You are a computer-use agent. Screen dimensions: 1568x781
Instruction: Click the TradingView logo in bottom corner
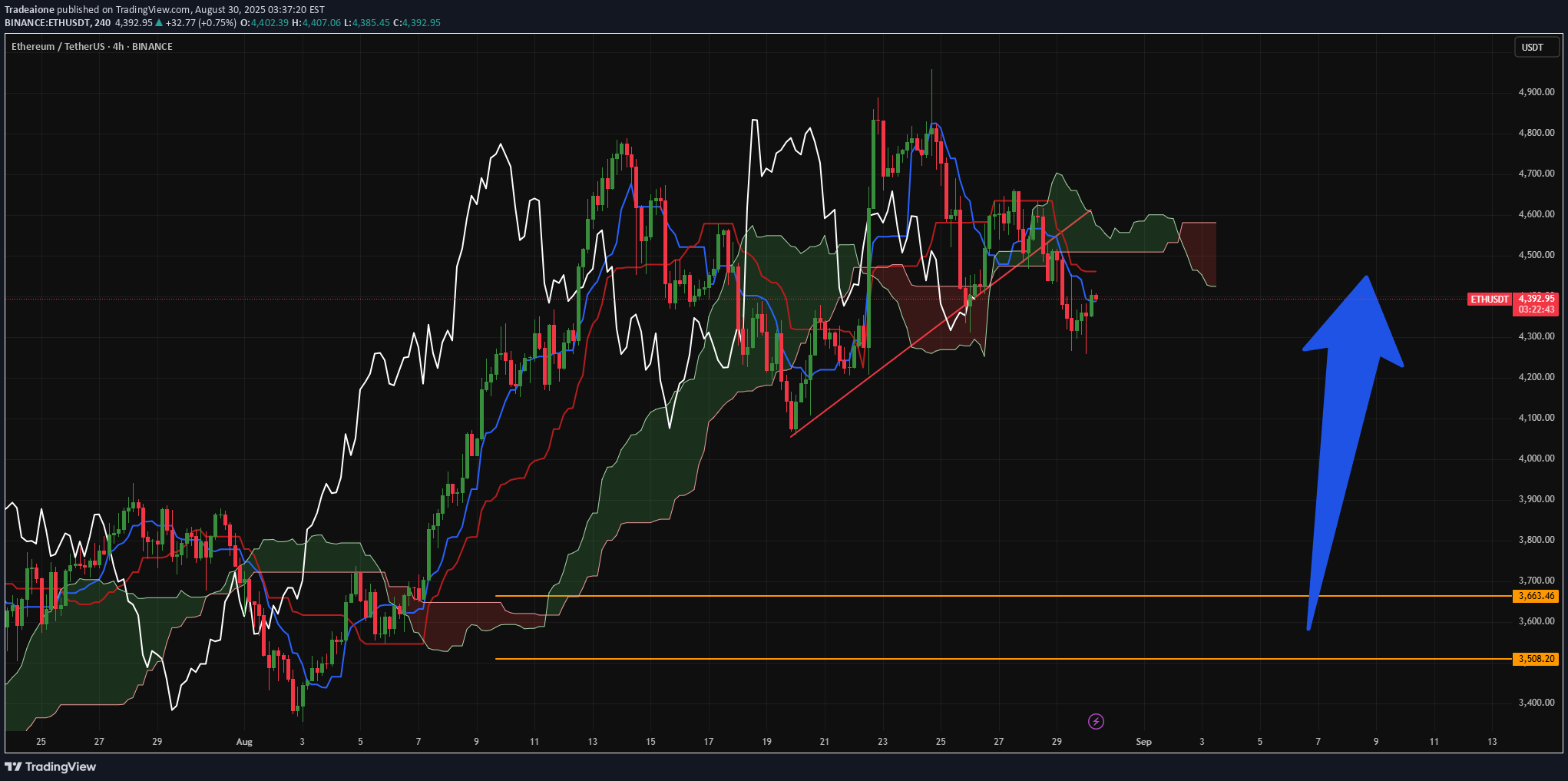[51, 766]
